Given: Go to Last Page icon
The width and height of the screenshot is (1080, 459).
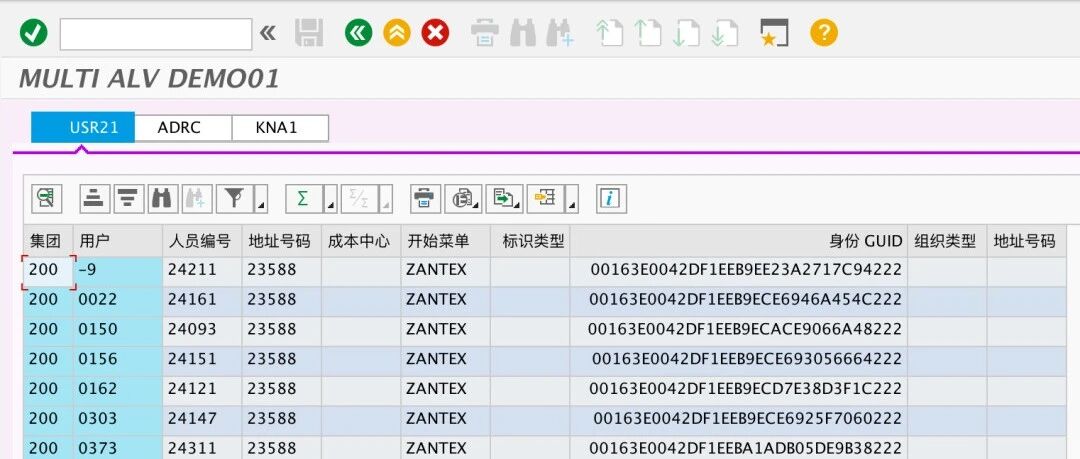Looking at the screenshot, I should point(725,32).
